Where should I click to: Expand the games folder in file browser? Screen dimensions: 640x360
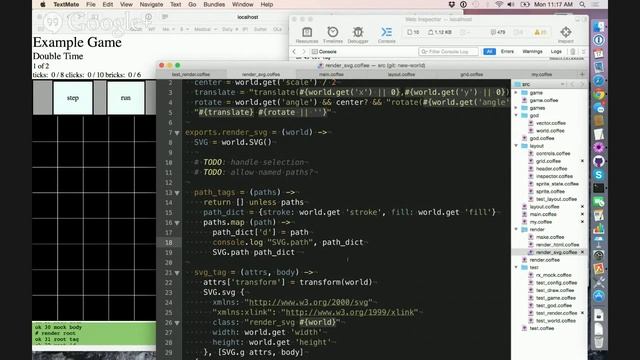(516, 108)
